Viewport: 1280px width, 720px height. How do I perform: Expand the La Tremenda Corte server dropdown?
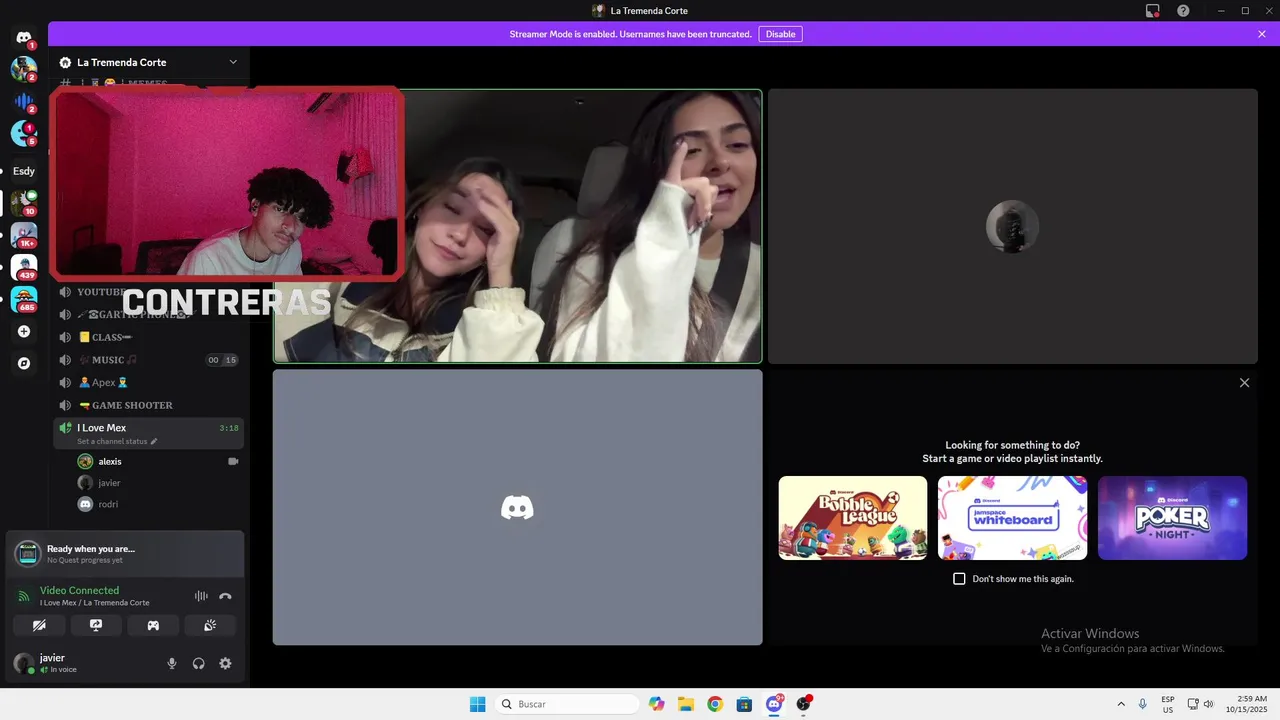(233, 62)
